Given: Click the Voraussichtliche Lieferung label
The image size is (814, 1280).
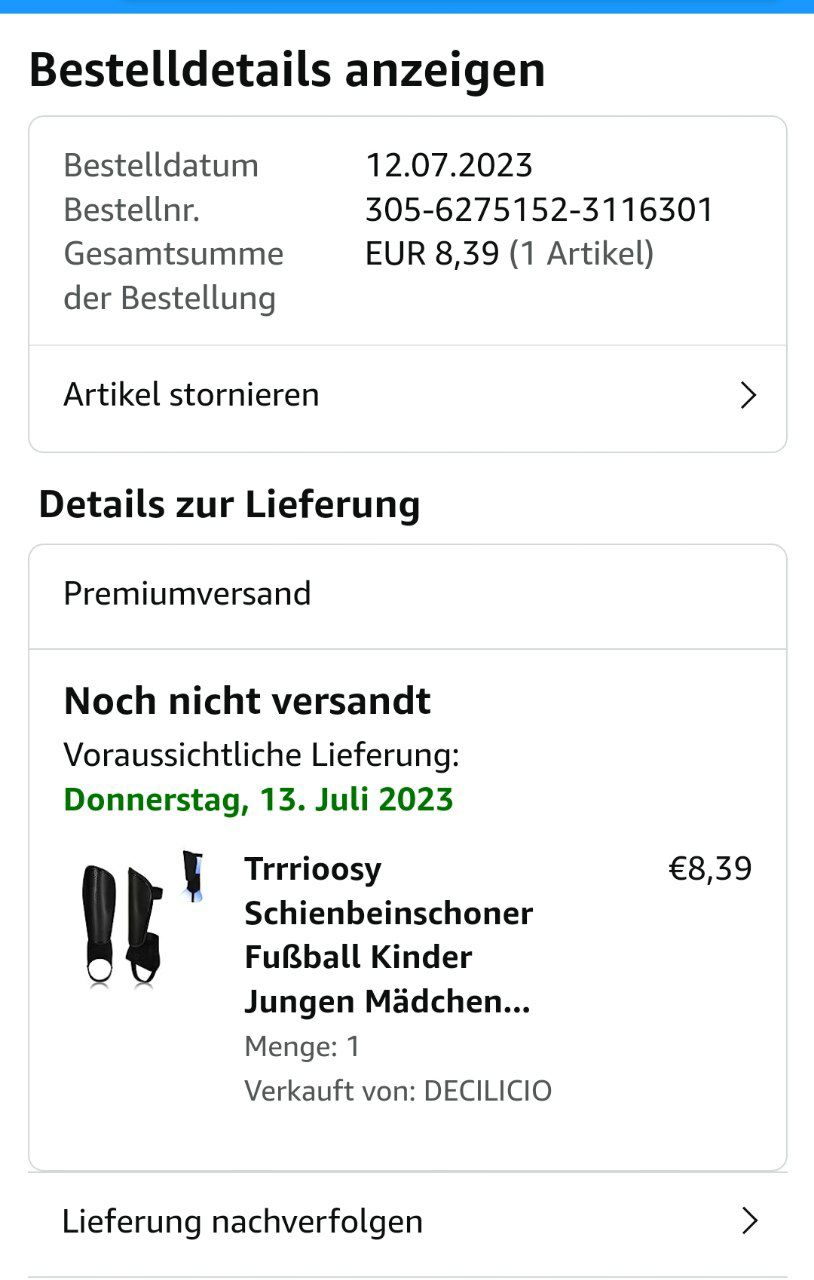Looking at the screenshot, I should pyautogui.click(x=261, y=755).
